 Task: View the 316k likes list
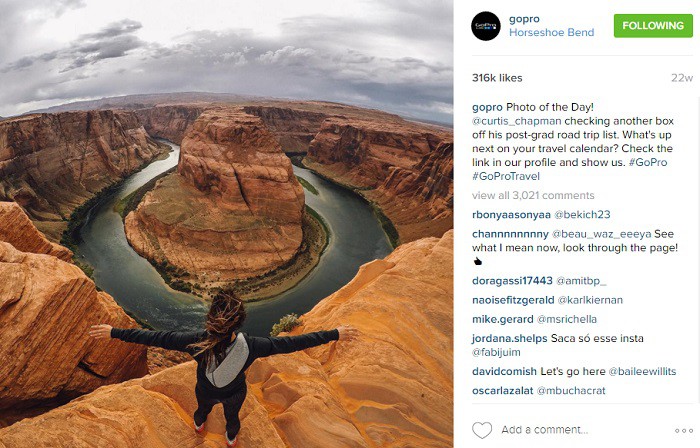(x=497, y=78)
